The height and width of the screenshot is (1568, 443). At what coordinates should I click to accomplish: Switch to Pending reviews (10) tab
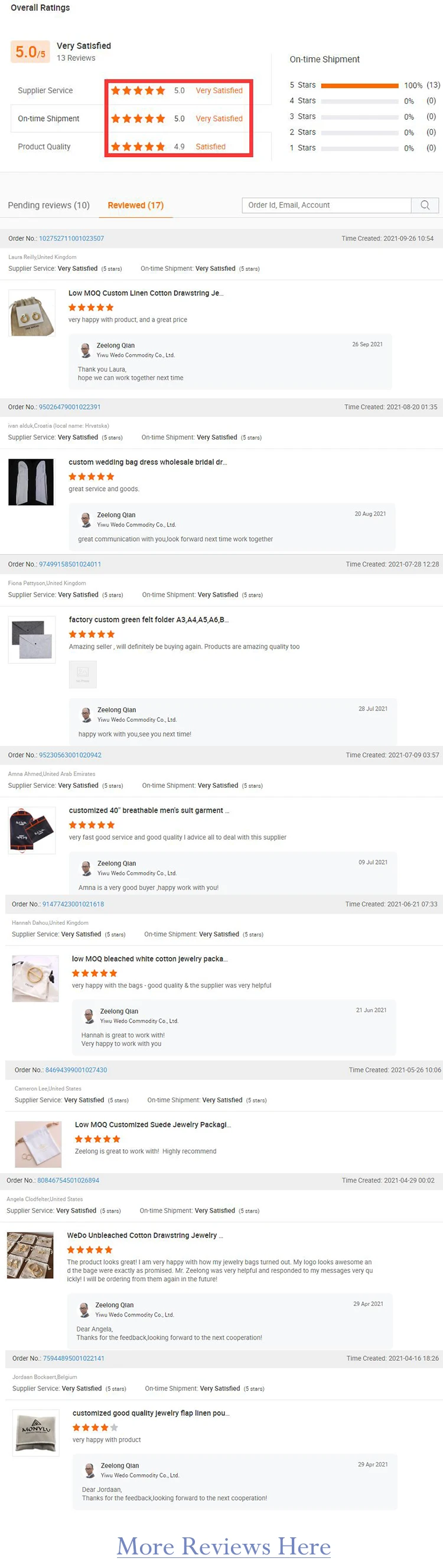pyautogui.click(x=49, y=205)
